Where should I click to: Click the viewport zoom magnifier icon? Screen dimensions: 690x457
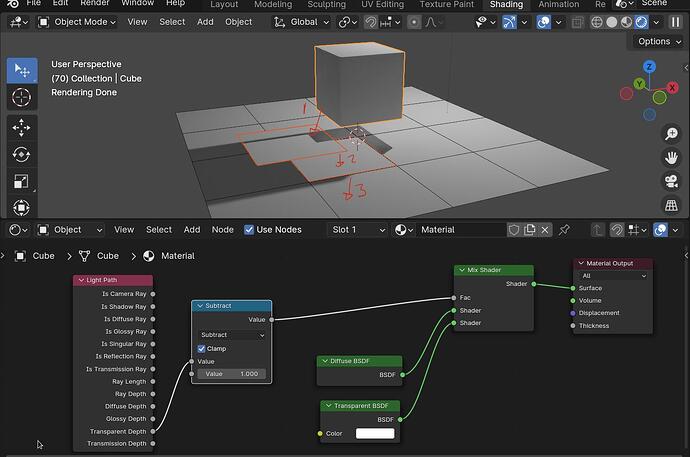(x=671, y=134)
